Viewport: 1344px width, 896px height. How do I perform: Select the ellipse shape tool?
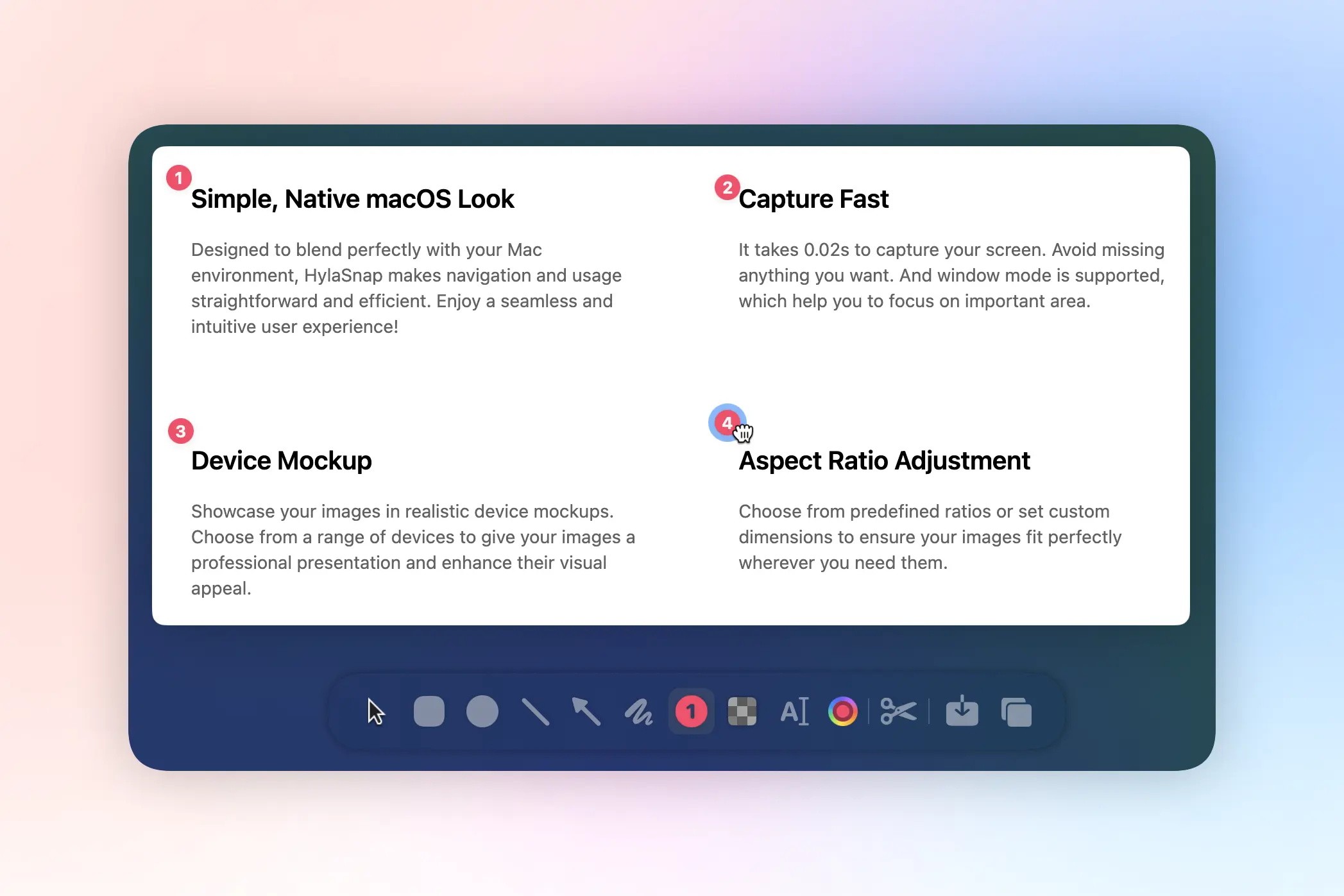coord(482,711)
